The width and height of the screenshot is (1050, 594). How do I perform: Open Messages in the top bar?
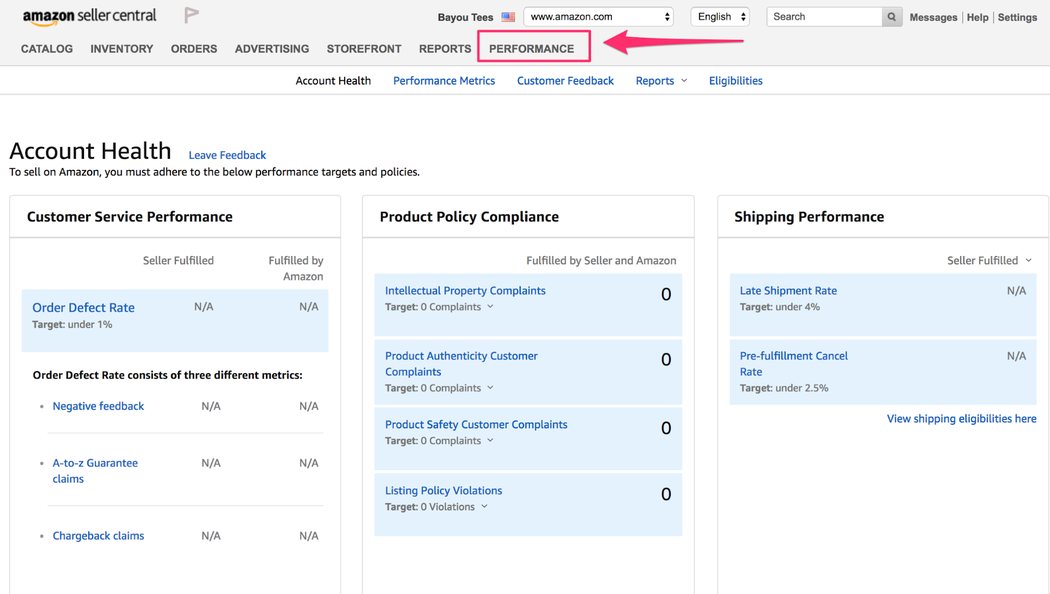932,16
